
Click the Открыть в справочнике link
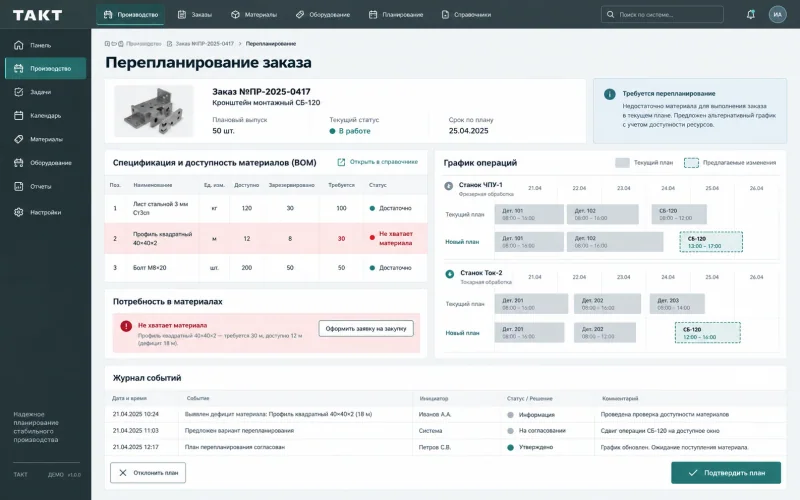[x=384, y=162]
